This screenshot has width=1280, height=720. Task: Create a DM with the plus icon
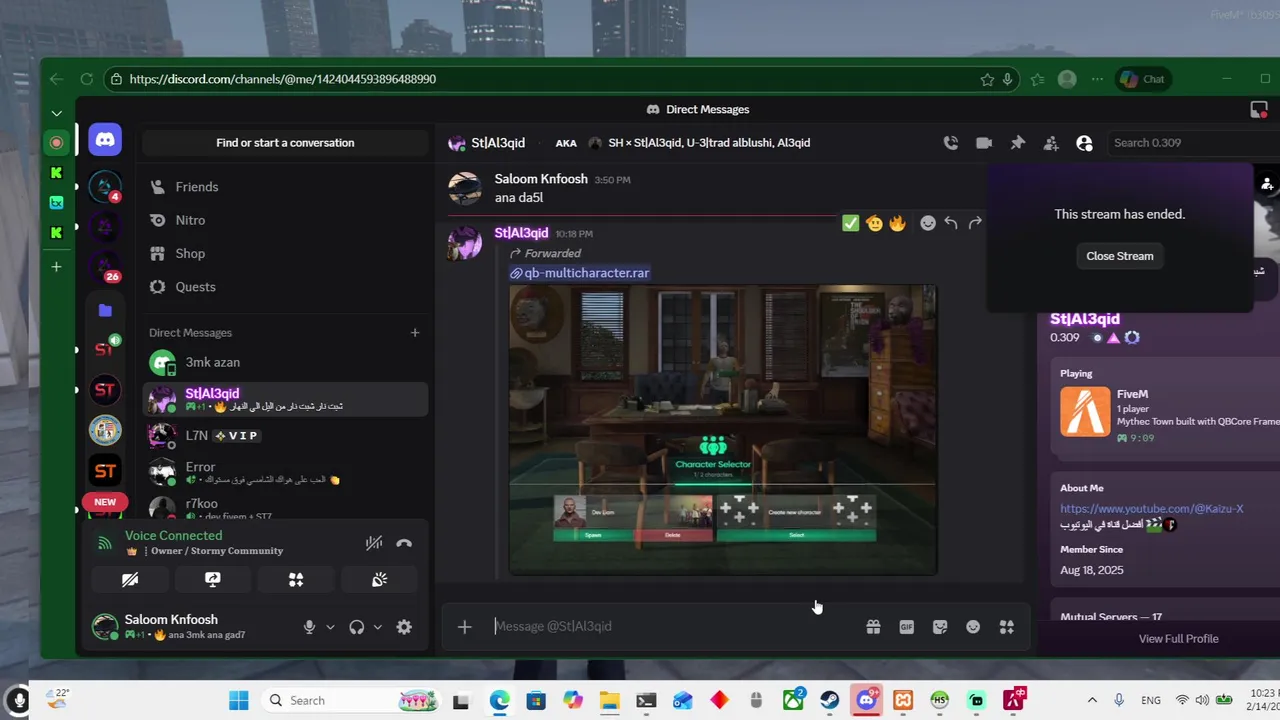click(415, 333)
